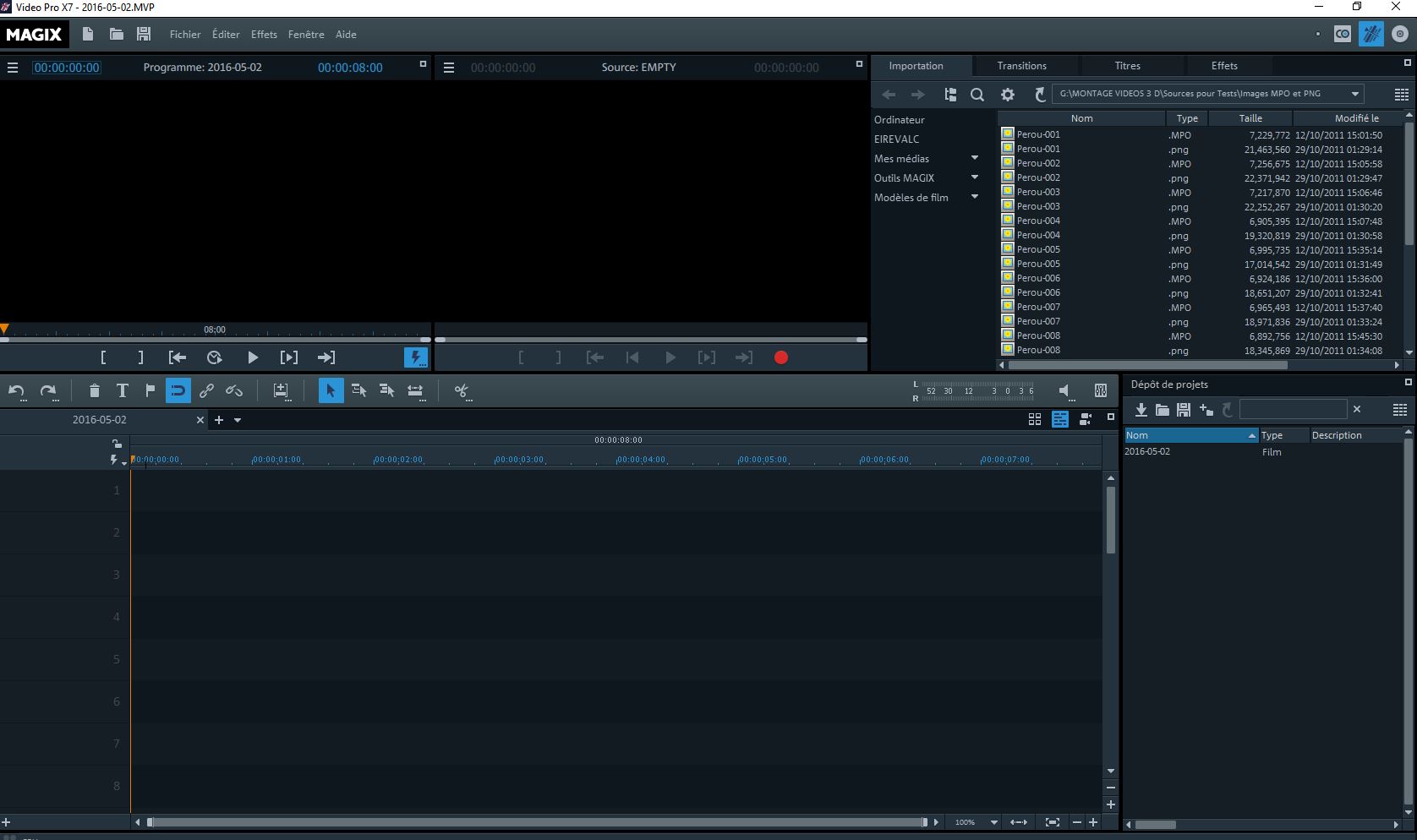Click the timeline horizontal zoom scrollbar
1417x840 pixels.
(x=537, y=822)
